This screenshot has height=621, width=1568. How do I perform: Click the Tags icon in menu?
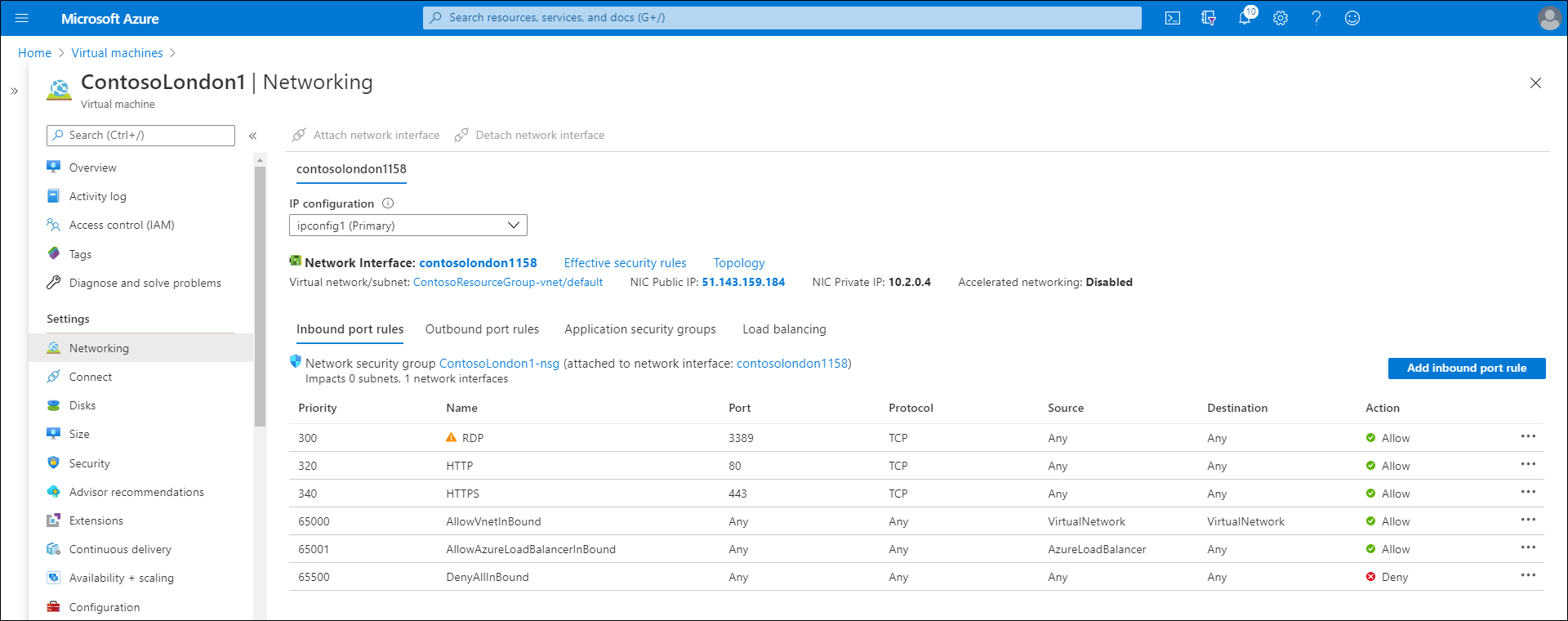(x=54, y=254)
